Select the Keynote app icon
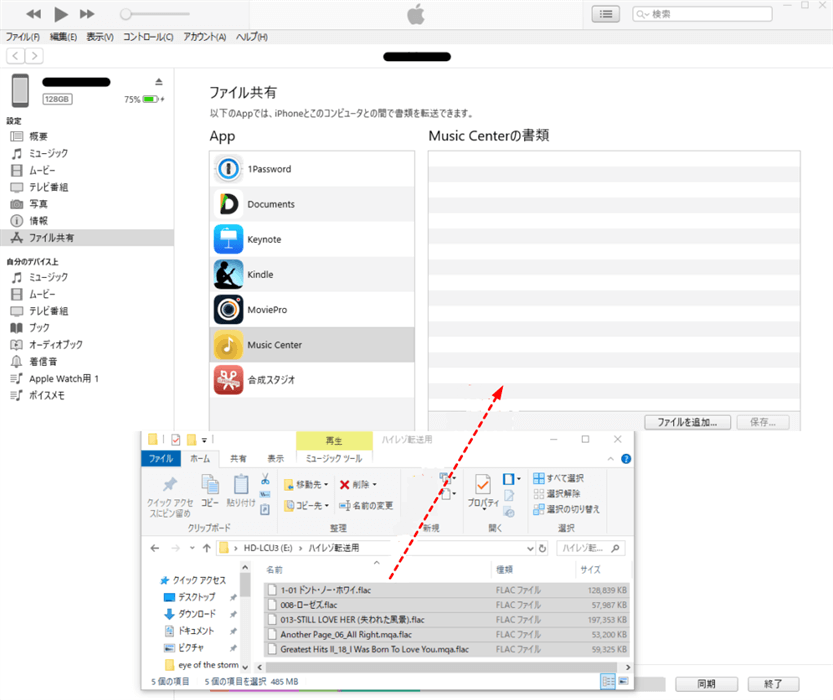 pyautogui.click(x=228, y=239)
